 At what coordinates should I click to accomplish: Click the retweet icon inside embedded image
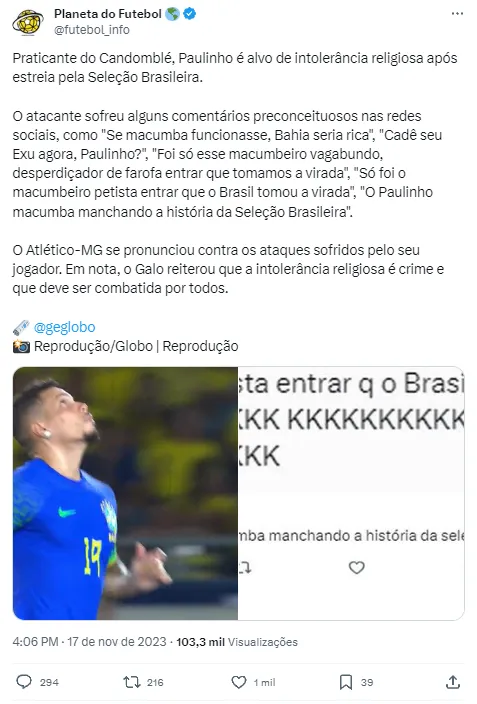coord(245,568)
